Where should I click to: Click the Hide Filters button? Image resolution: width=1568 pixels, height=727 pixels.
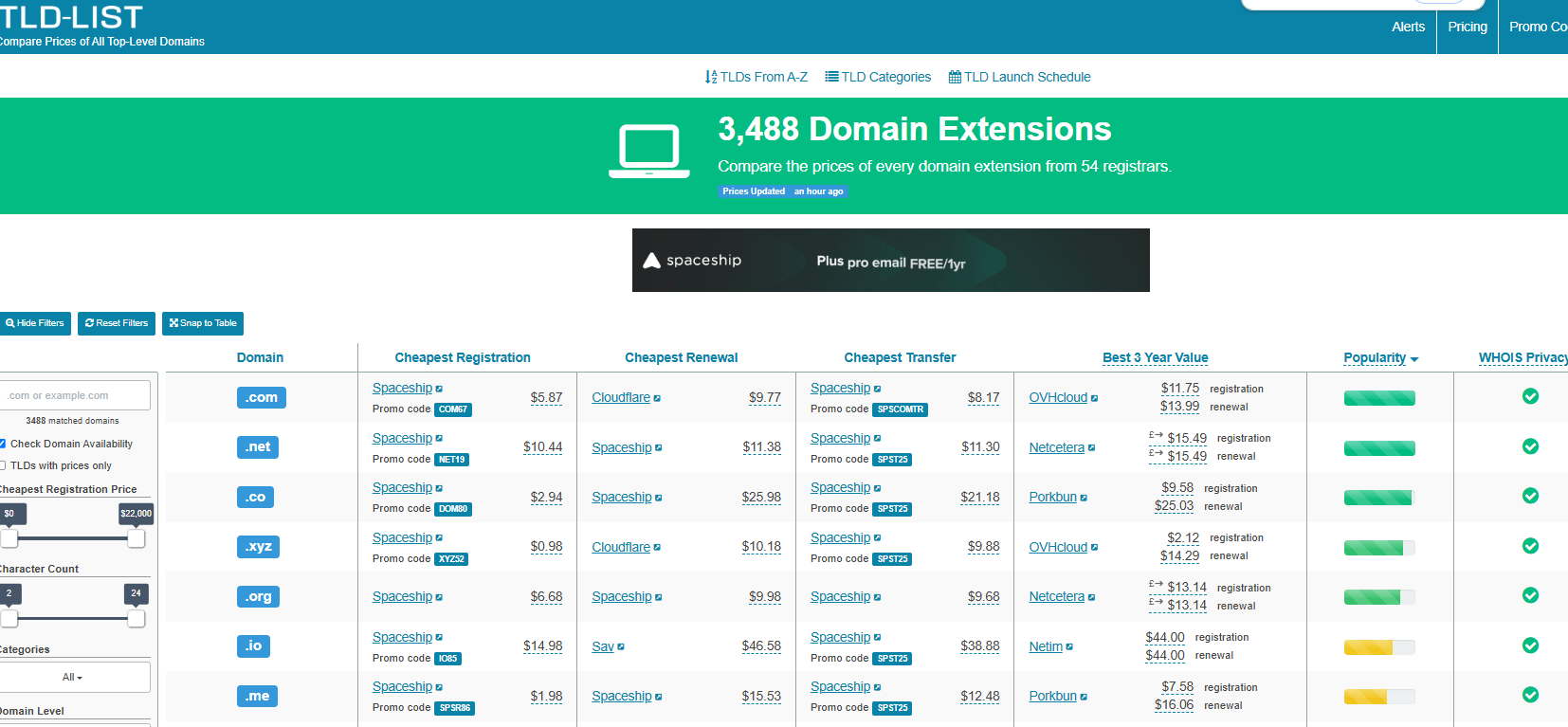[35, 323]
